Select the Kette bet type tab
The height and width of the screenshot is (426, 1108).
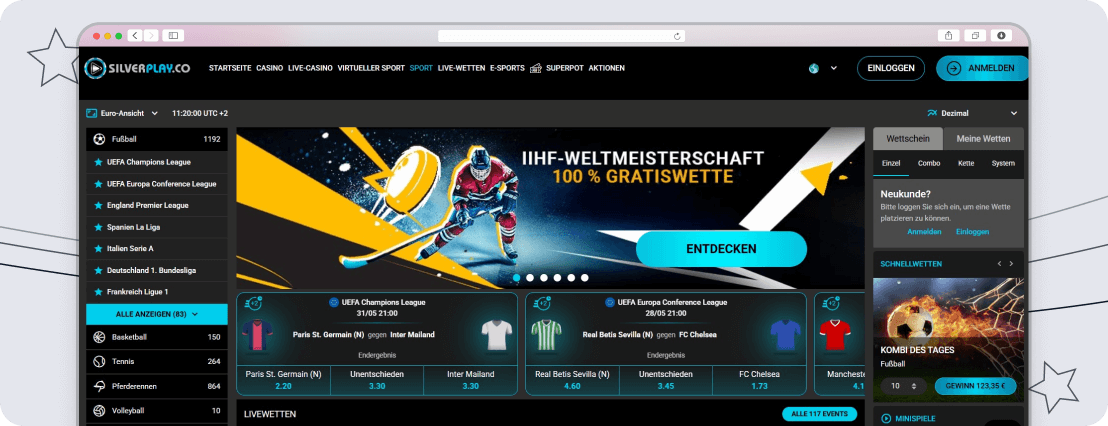click(966, 163)
